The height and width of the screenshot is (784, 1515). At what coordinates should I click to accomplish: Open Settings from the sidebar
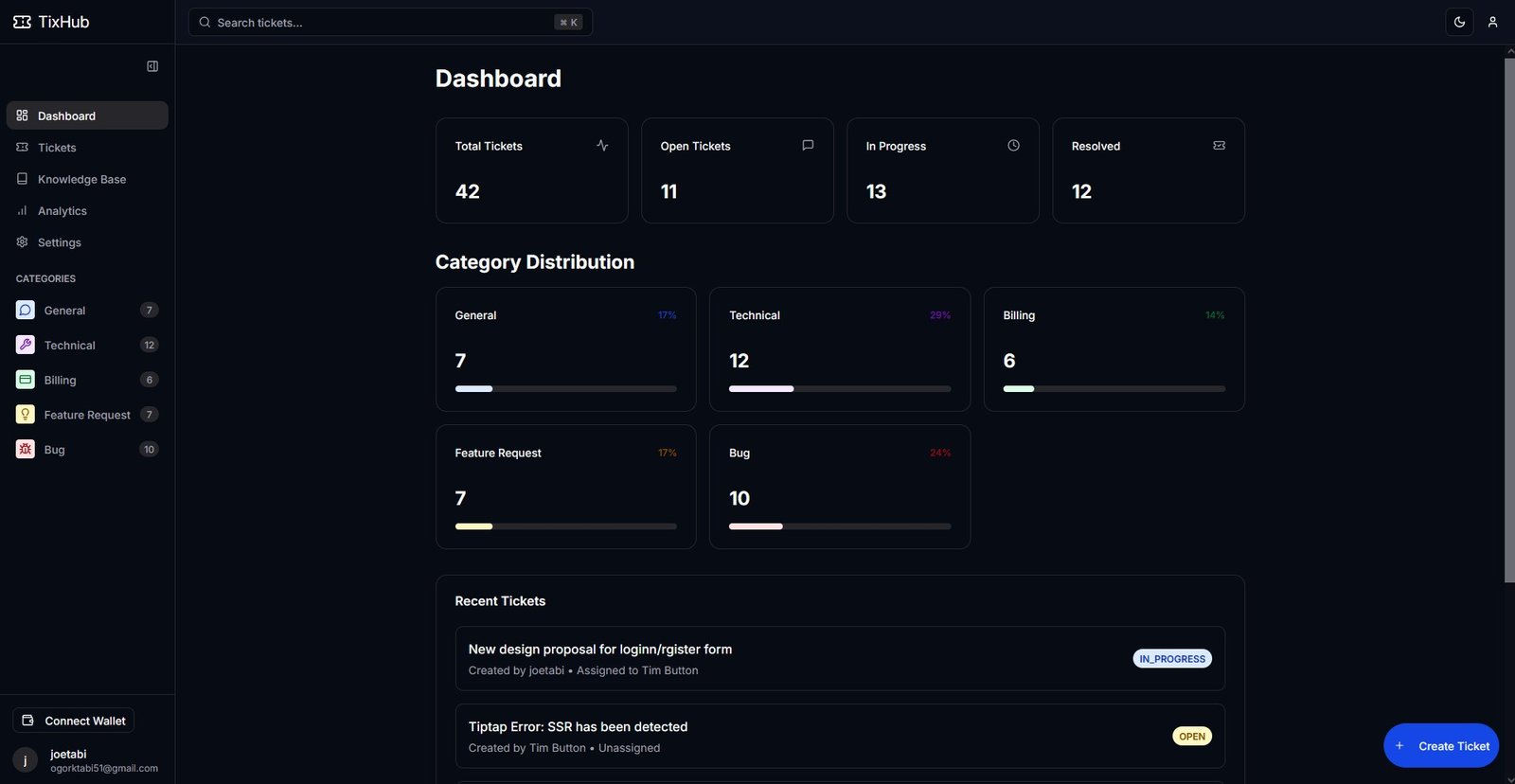(x=87, y=242)
